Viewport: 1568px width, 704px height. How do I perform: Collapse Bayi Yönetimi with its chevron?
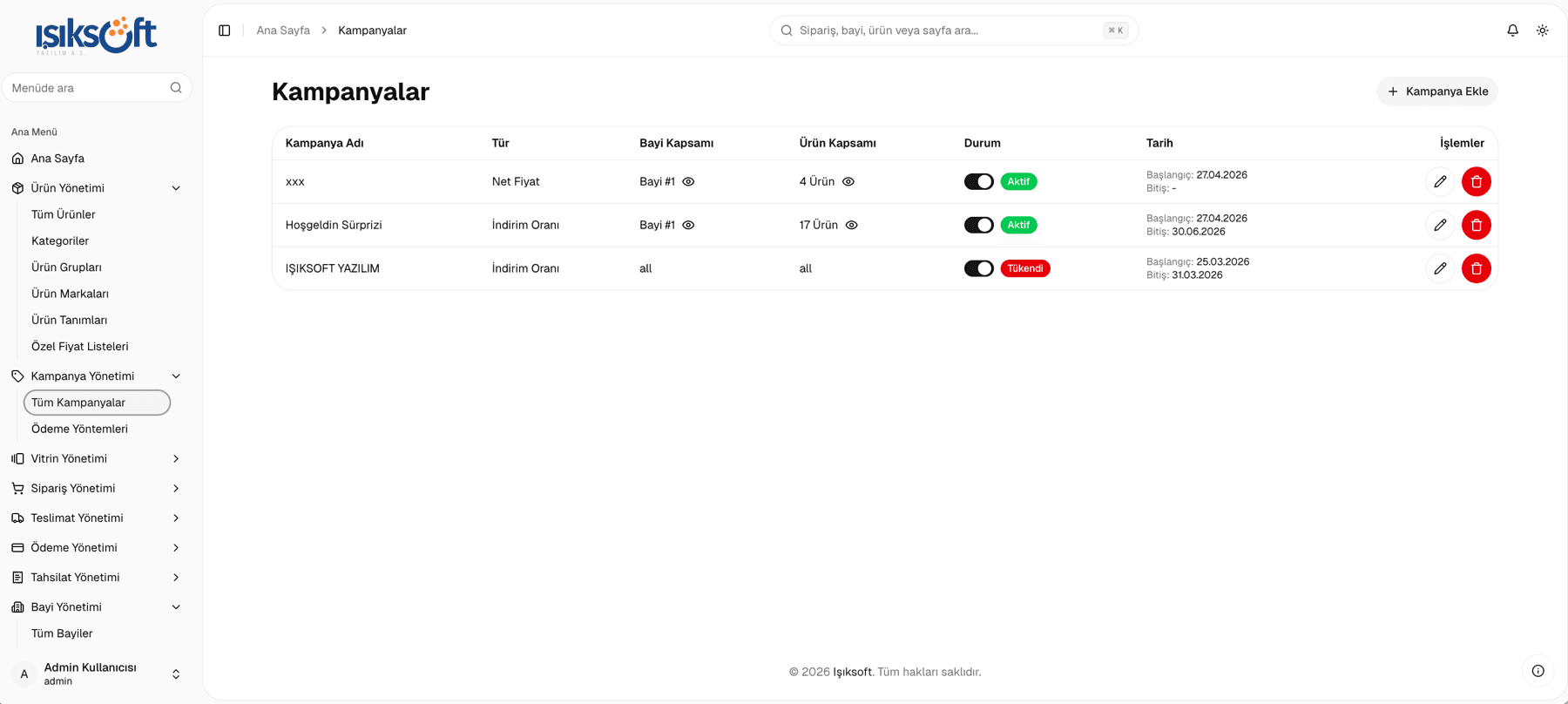coord(176,606)
